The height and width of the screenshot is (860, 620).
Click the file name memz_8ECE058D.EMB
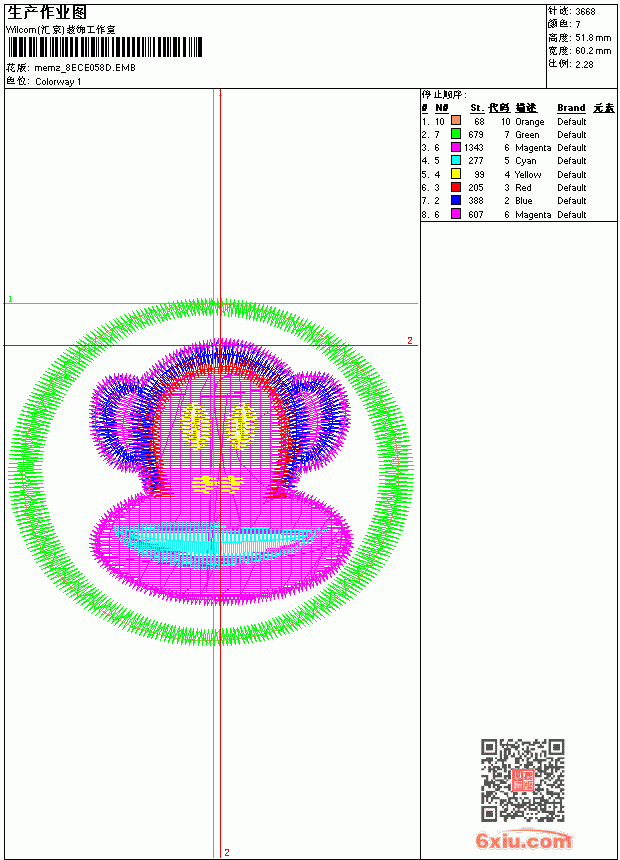coord(85,68)
